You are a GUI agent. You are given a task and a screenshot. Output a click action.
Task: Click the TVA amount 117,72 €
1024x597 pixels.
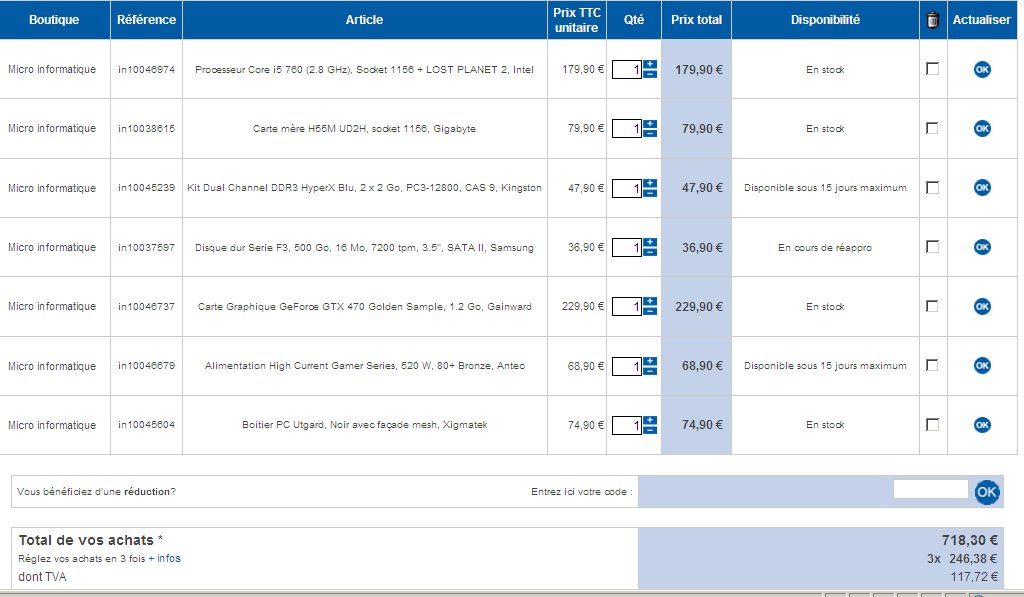[x=974, y=577]
